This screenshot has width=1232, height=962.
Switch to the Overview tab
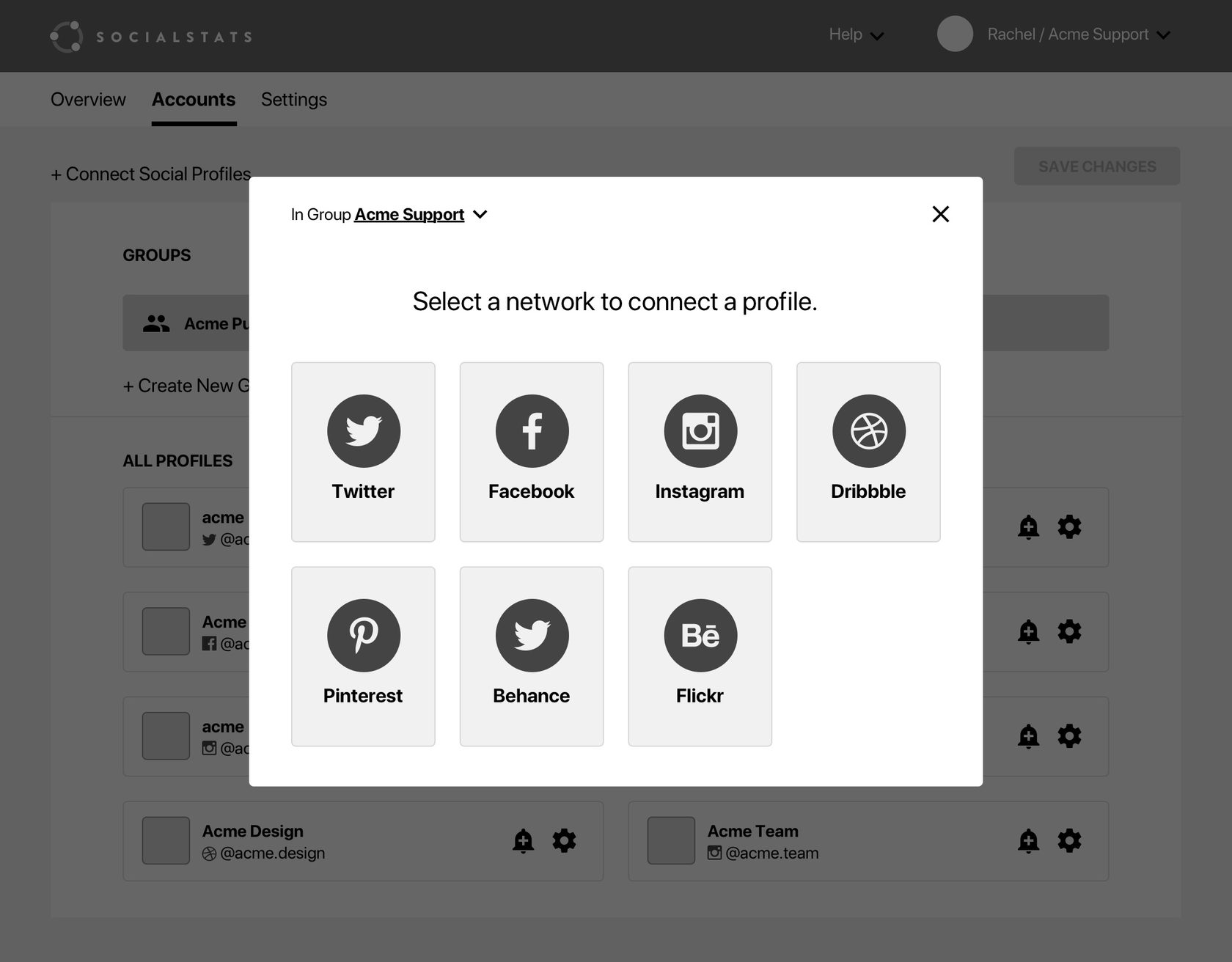tap(88, 100)
